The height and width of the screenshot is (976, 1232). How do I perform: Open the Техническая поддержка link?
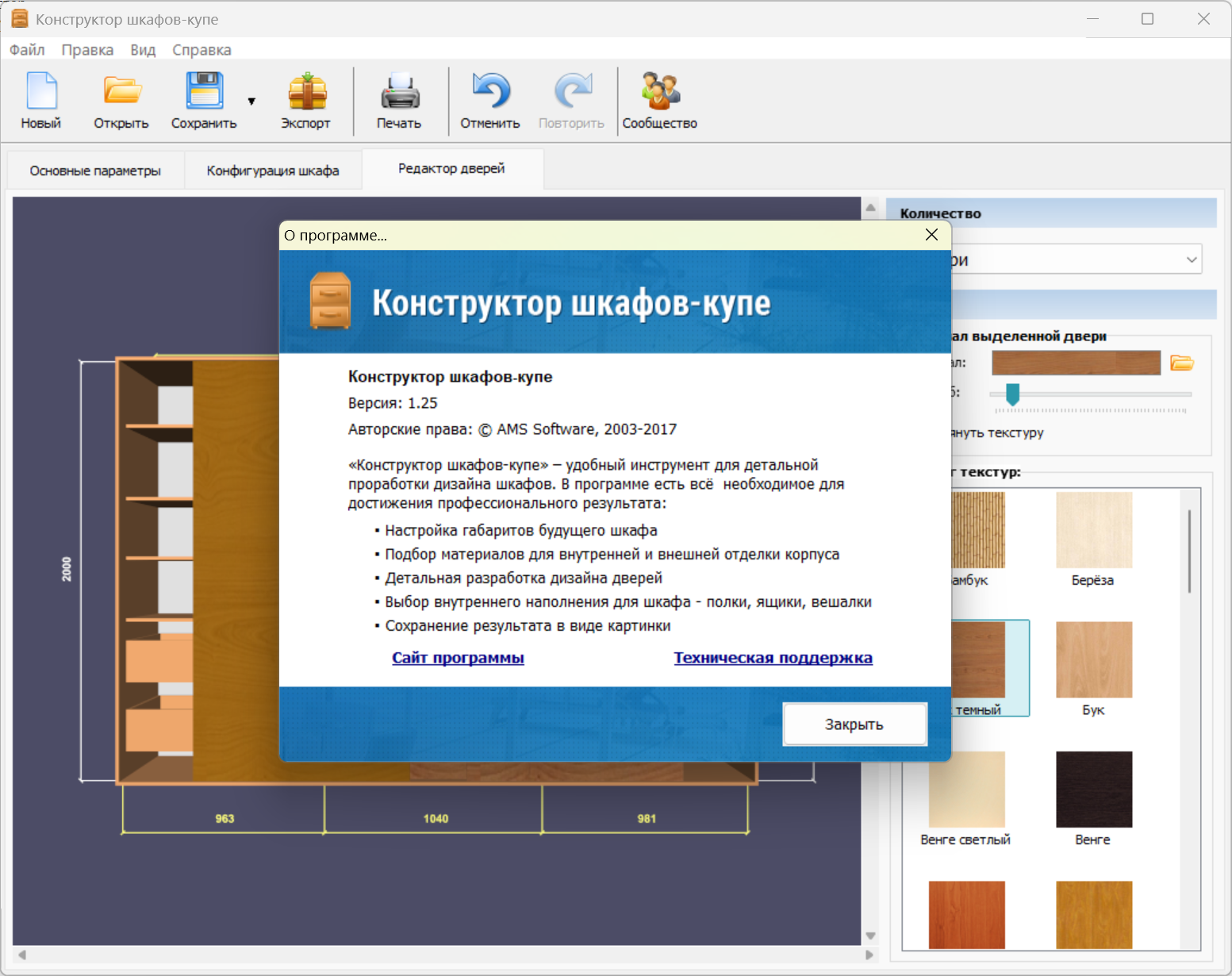773,658
